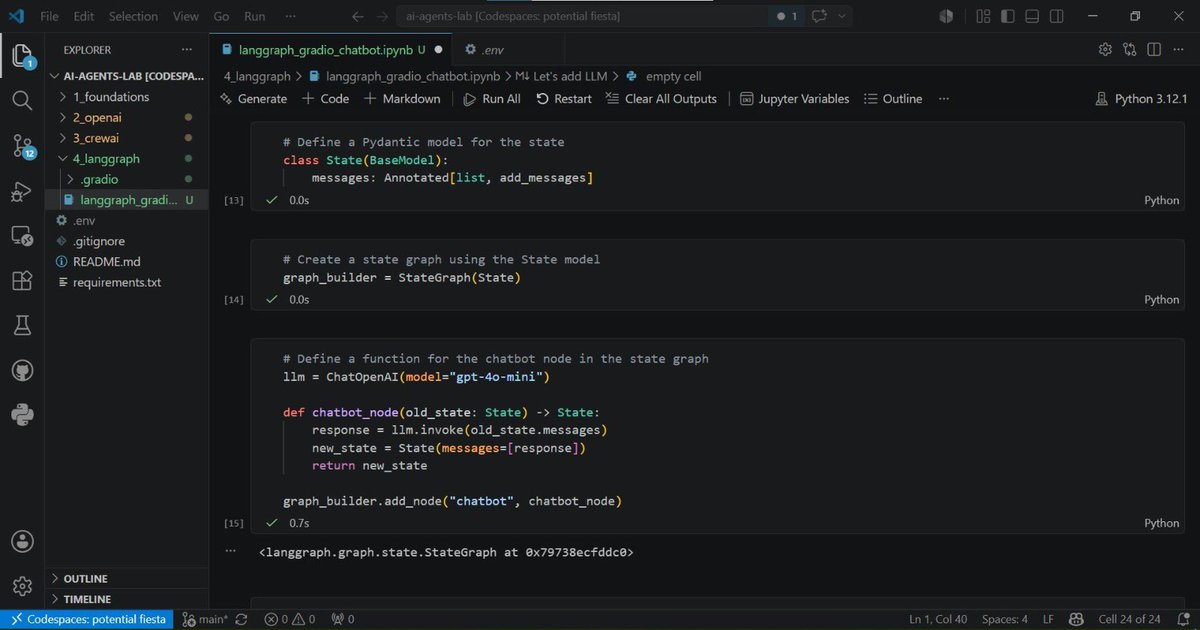This screenshot has width=1200, height=630.
Task: Restart the notebook kernel
Action: click(564, 99)
